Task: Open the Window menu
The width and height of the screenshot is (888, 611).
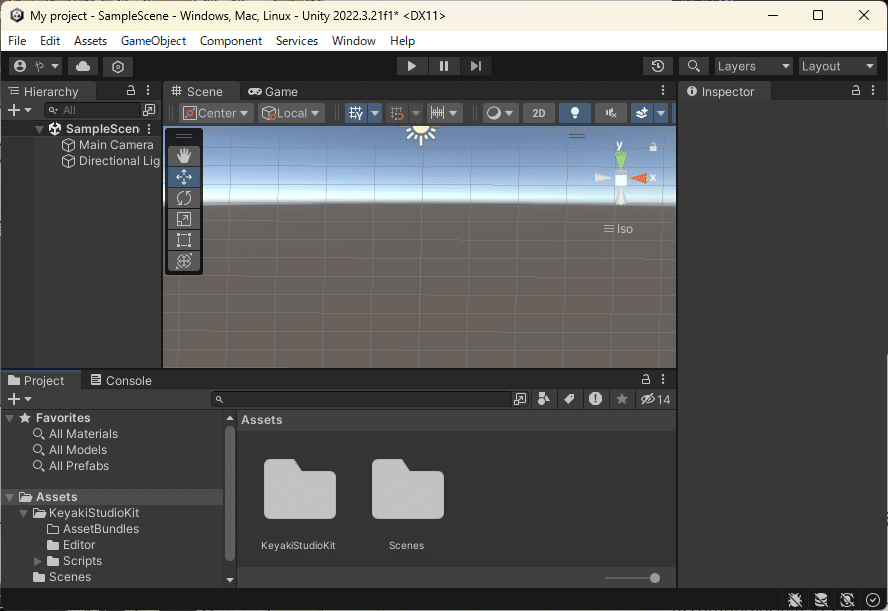Action: click(x=353, y=41)
